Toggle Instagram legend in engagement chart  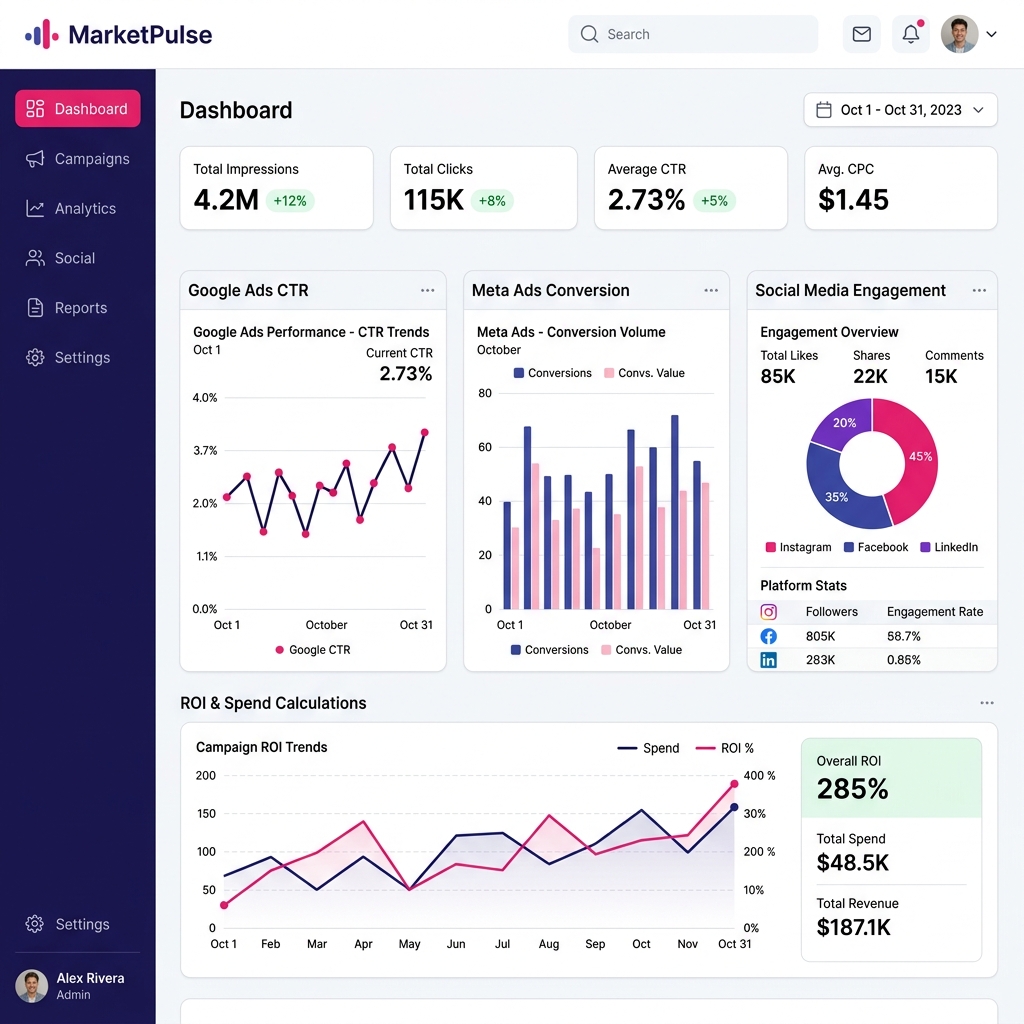pyautogui.click(x=798, y=547)
